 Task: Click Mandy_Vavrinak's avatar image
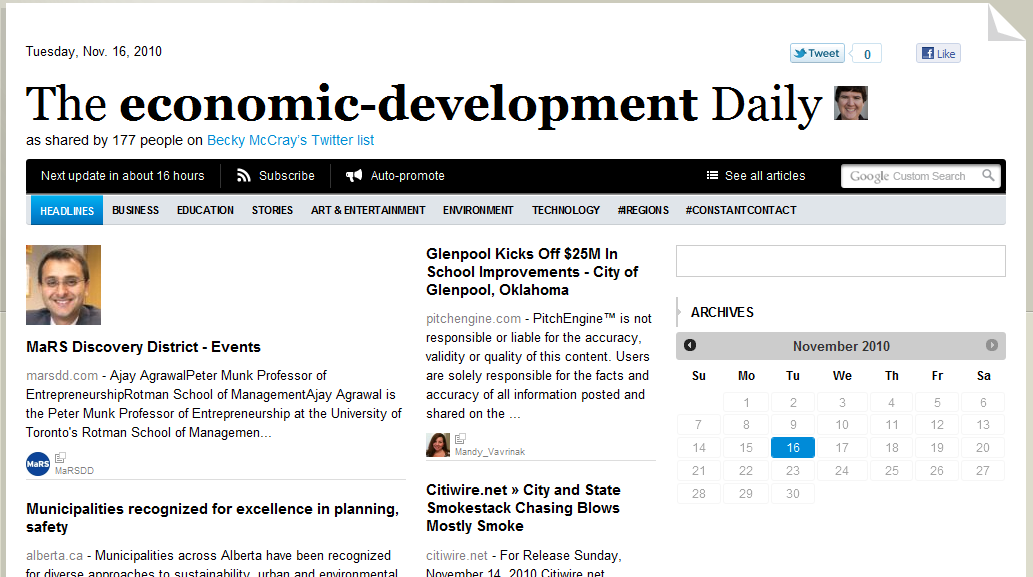[x=438, y=445]
